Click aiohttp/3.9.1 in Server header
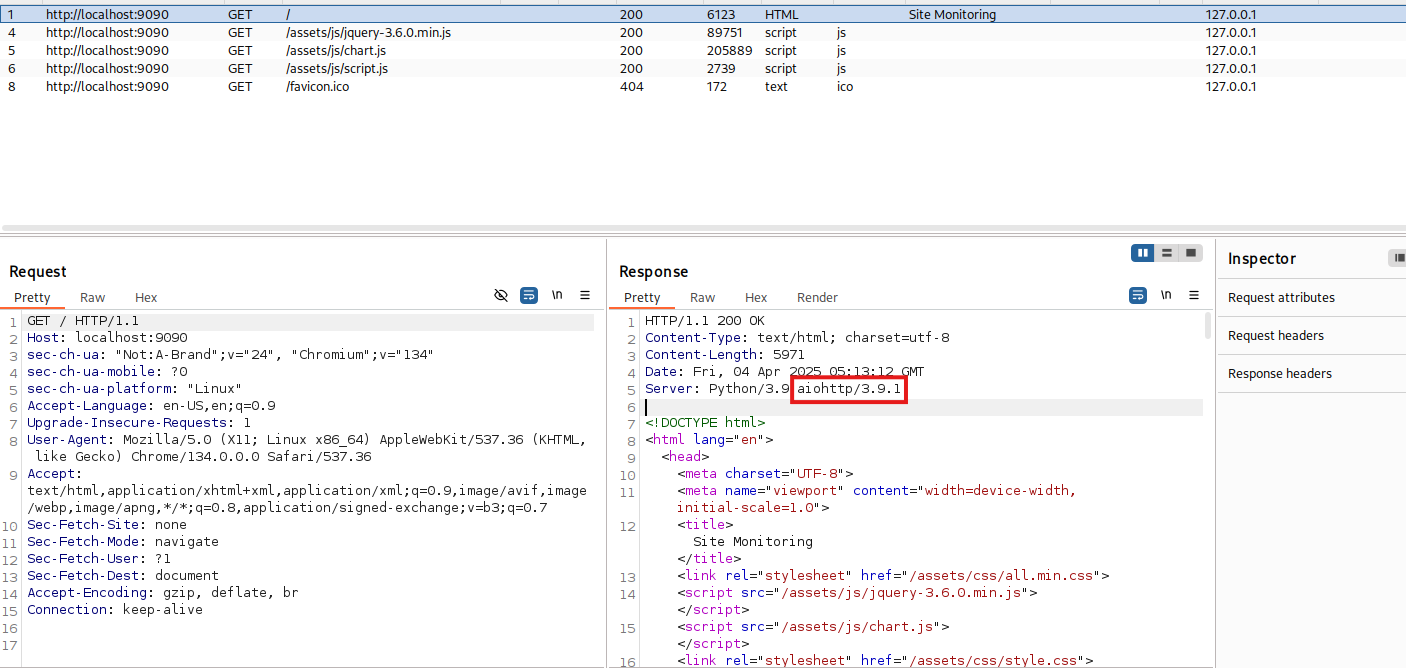1406x668 pixels. click(849, 388)
